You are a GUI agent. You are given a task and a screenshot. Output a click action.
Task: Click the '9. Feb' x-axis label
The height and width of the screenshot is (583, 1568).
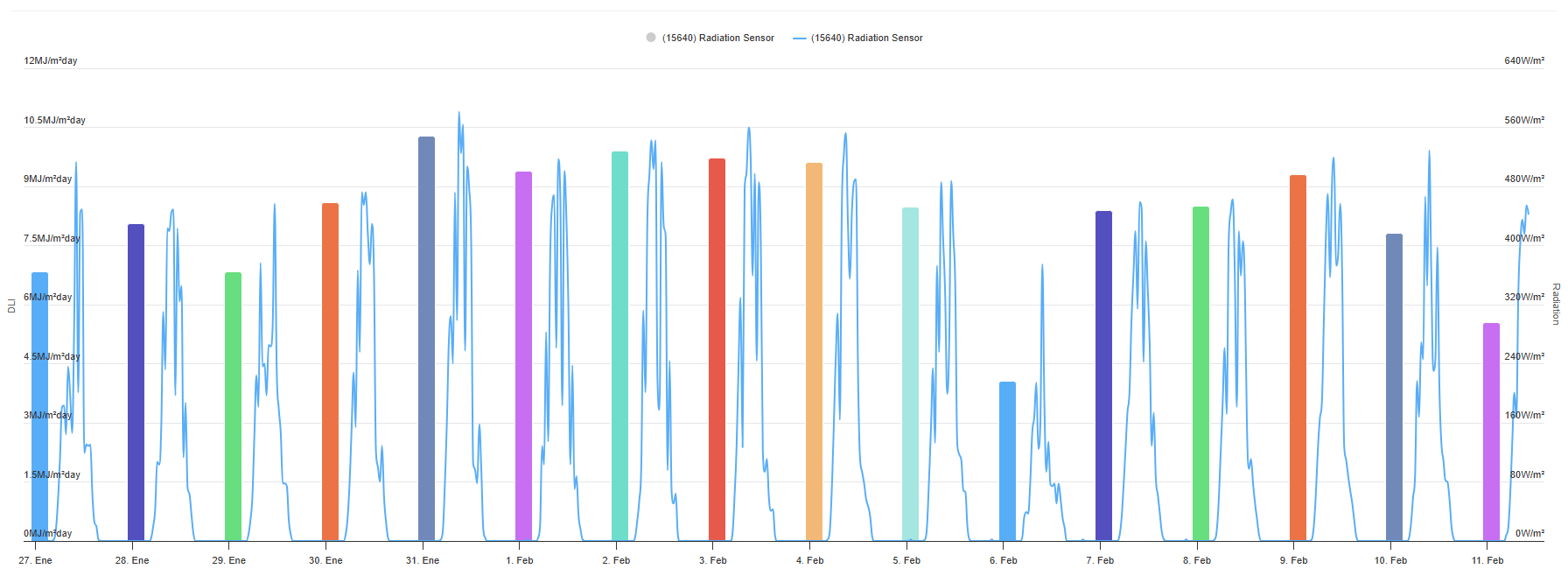point(1294,560)
